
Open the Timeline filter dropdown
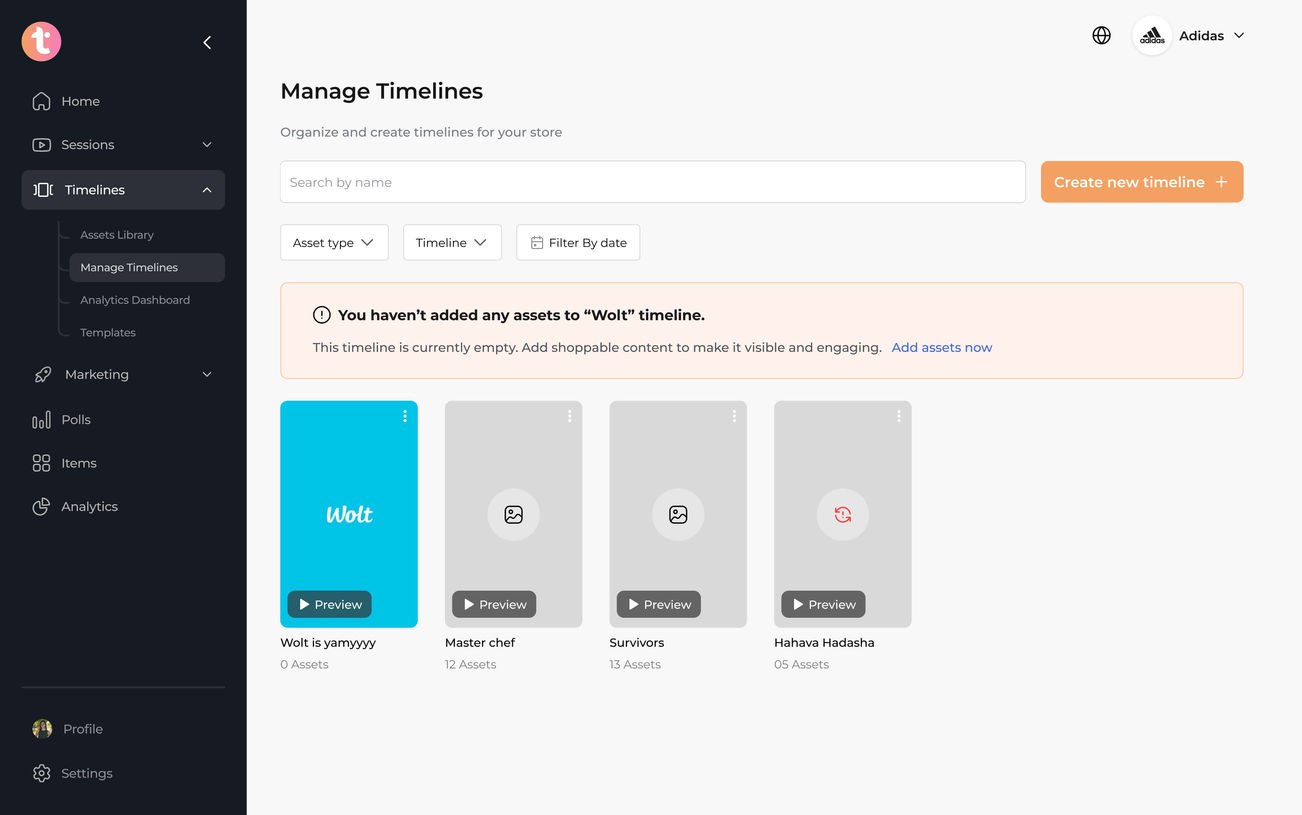click(x=452, y=243)
